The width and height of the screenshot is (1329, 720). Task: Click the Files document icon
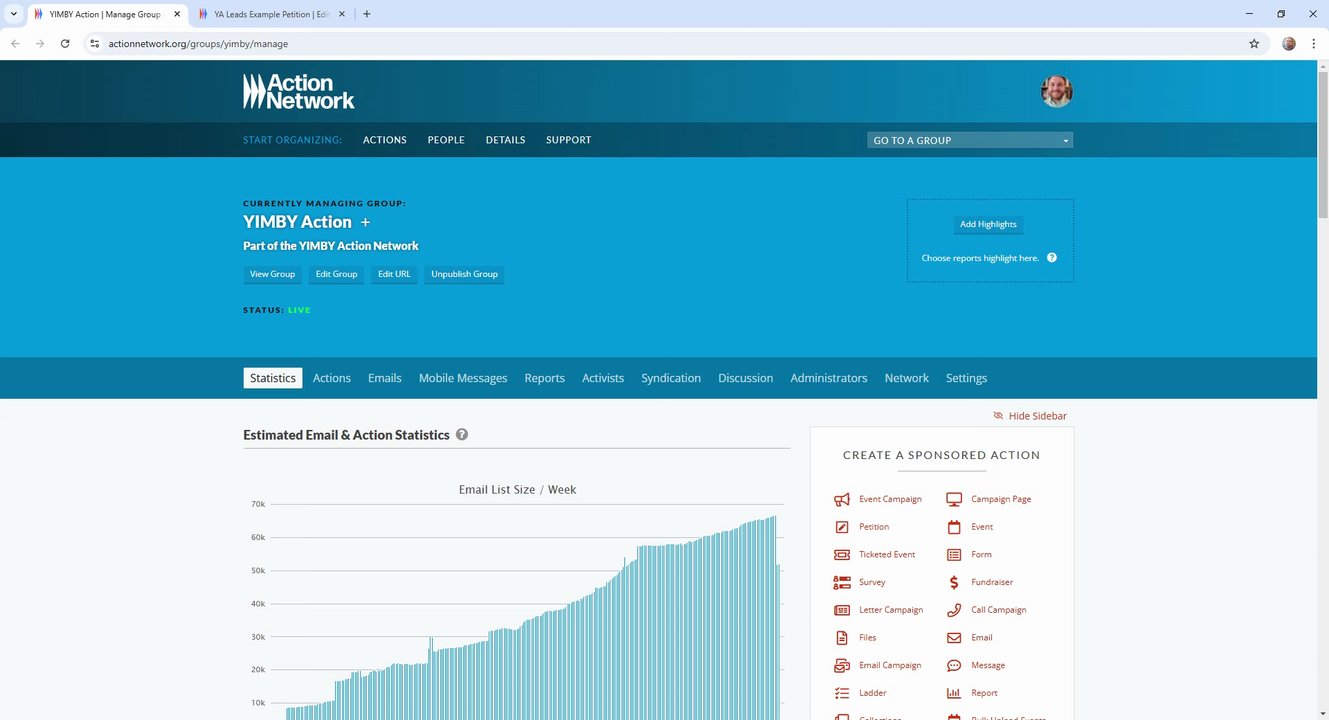pyautogui.click(x=842, y=638)
